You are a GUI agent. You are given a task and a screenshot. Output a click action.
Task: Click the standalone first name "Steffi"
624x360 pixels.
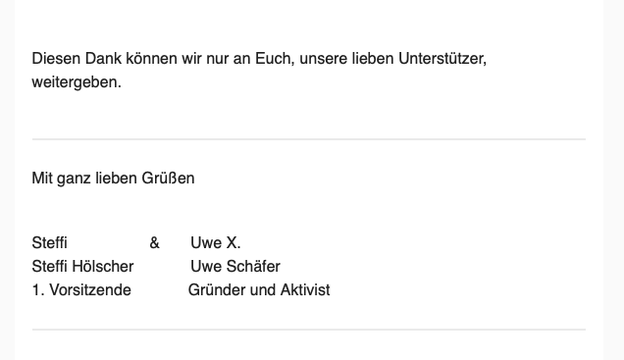tap(49, 243)
